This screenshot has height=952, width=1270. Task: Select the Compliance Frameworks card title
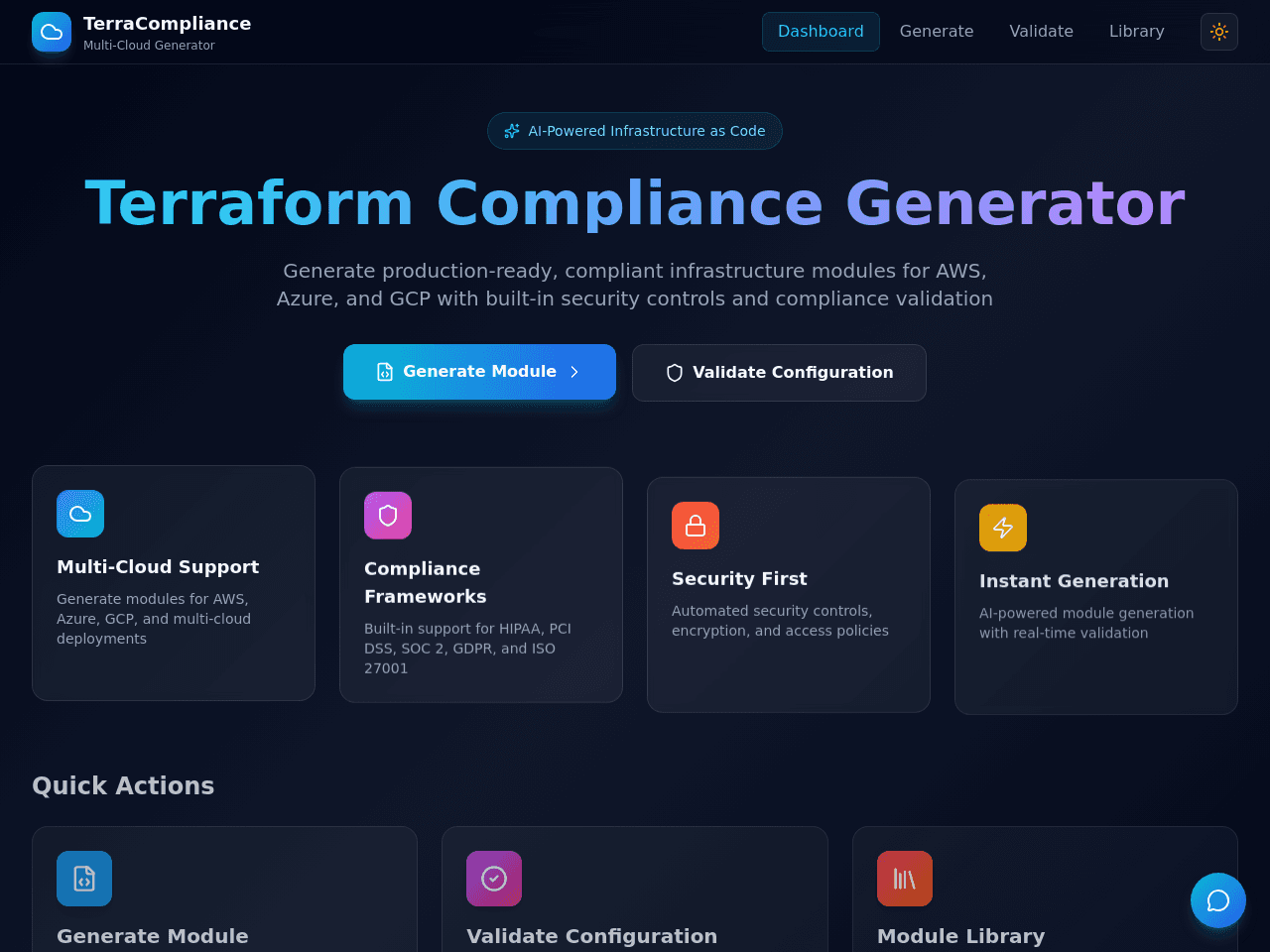tap(425, 583)
